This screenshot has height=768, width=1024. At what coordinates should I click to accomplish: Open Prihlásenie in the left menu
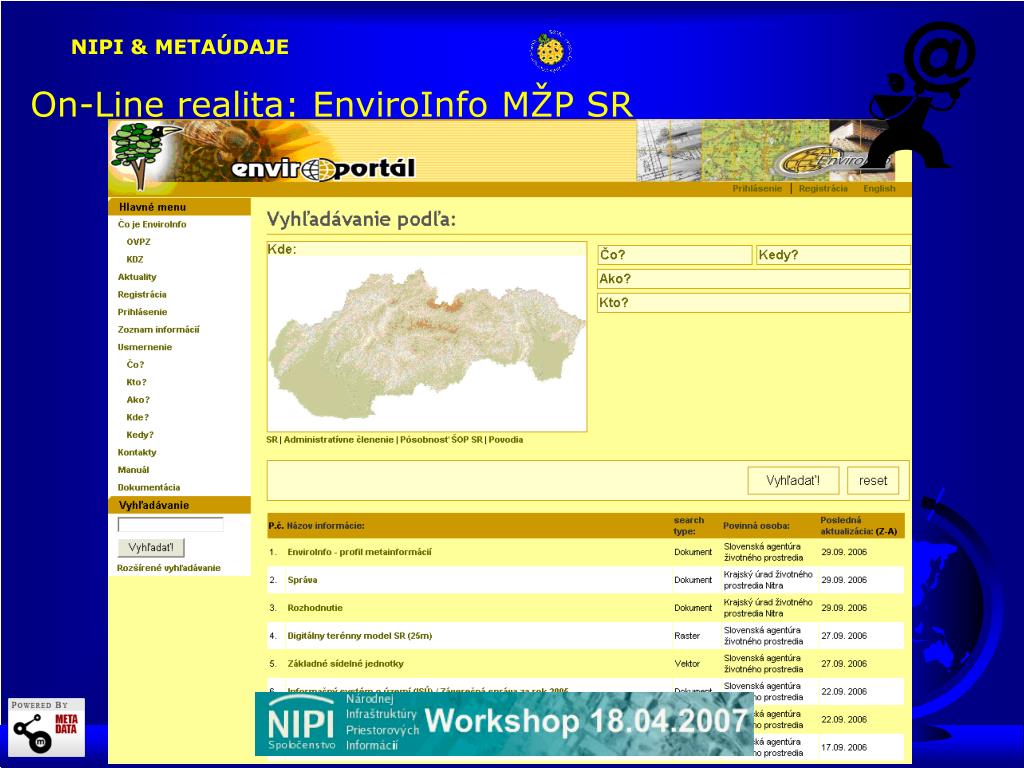click(x=142, y=312)
